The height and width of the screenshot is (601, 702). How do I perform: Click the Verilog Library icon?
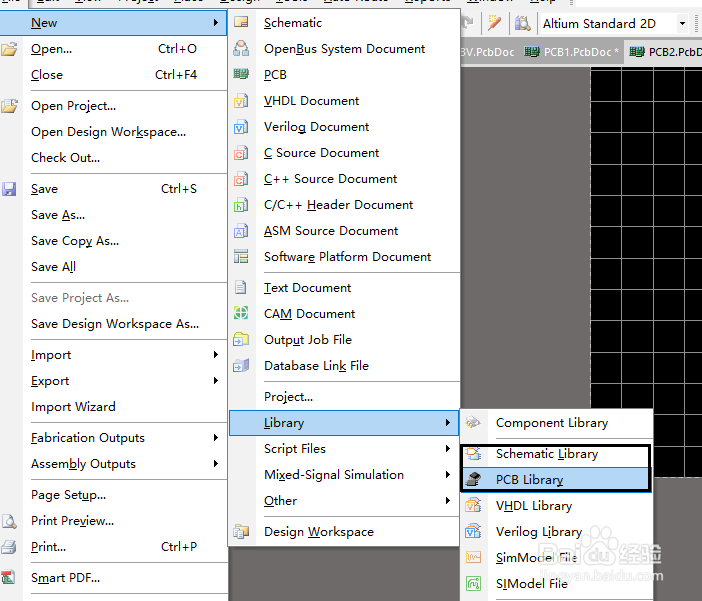click(x=473, y=532)
